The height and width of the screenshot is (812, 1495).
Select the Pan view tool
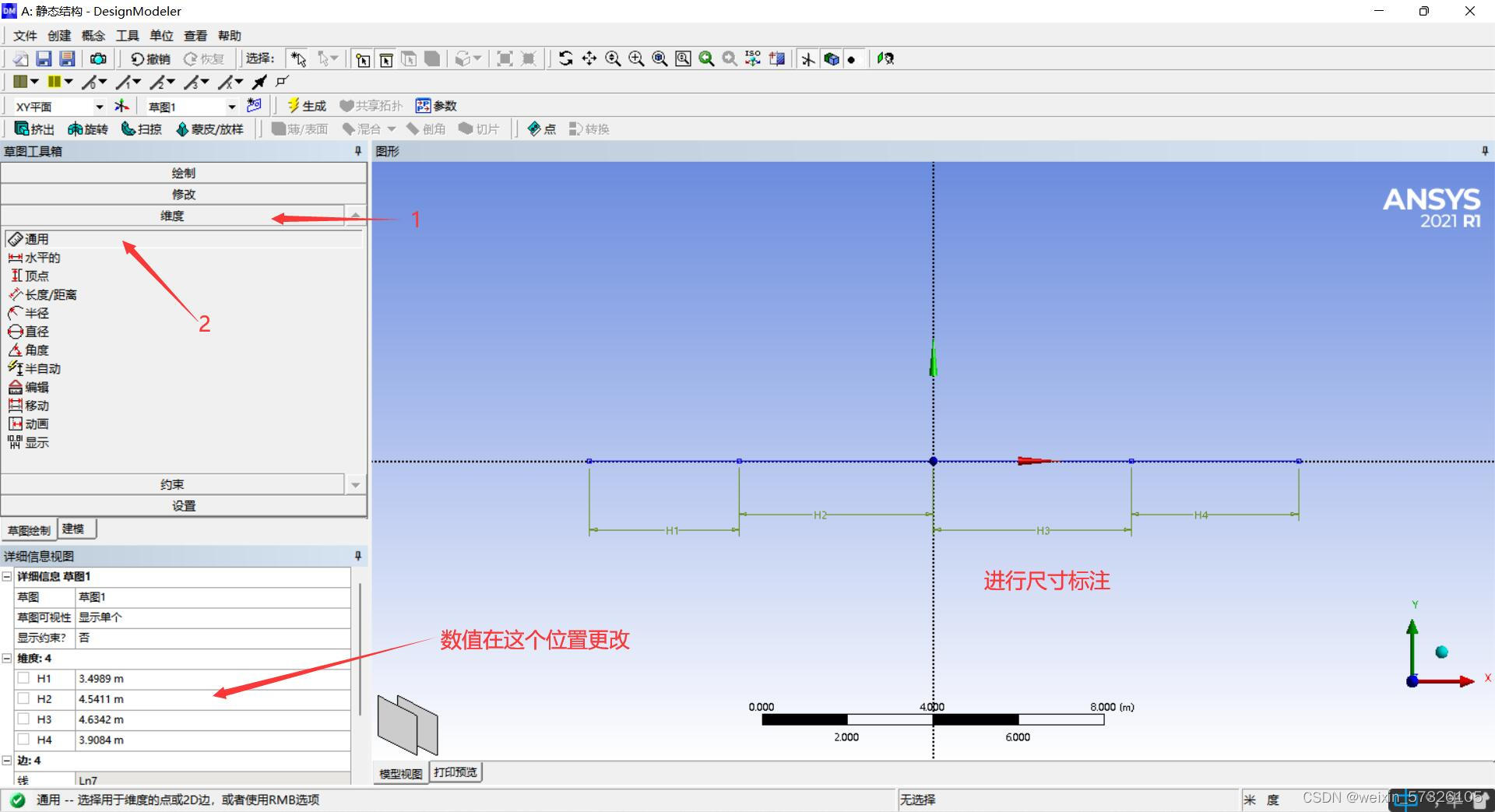(589, 58)
